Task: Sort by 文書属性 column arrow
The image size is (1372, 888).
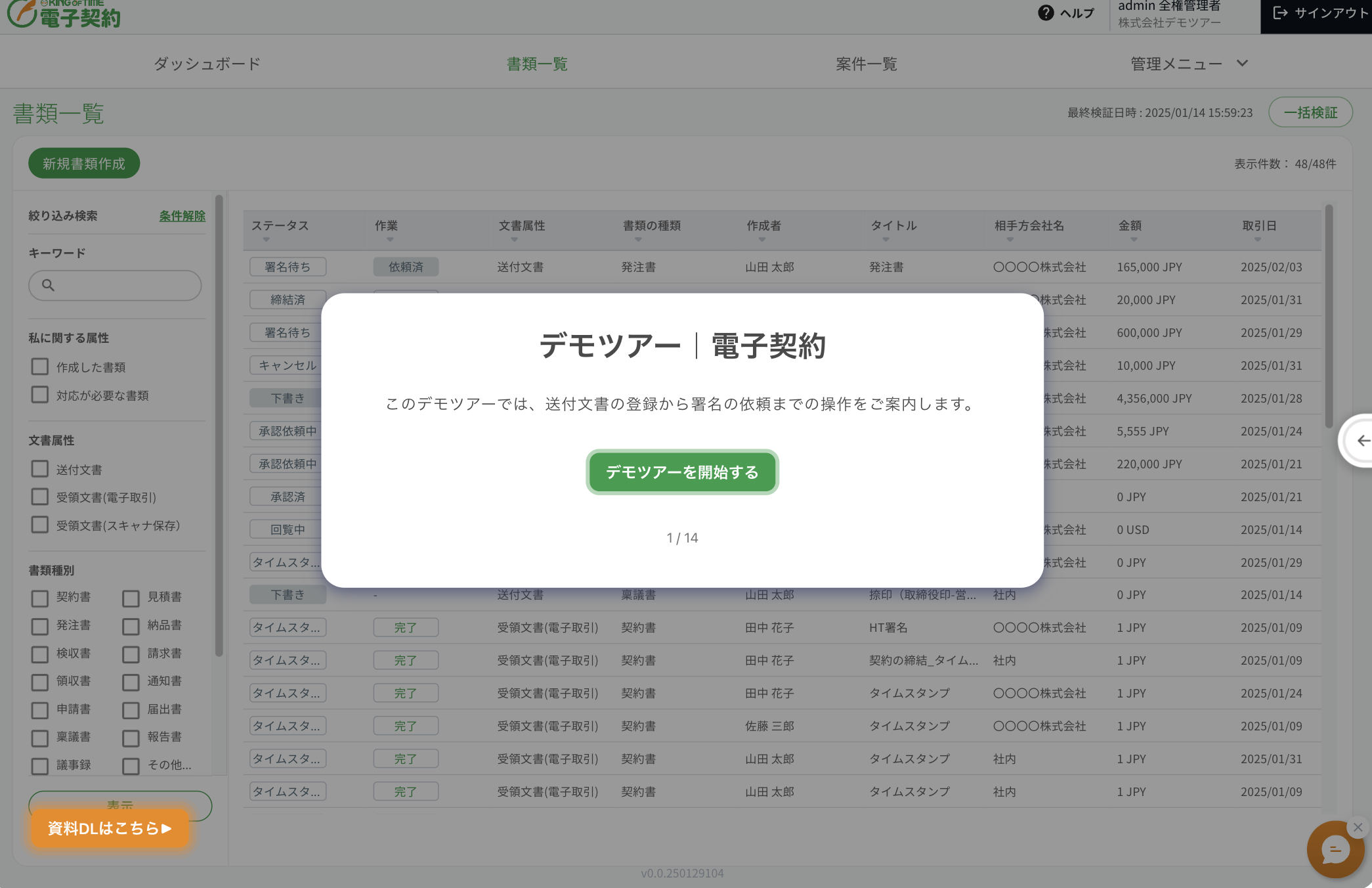Action: point(514,240)
